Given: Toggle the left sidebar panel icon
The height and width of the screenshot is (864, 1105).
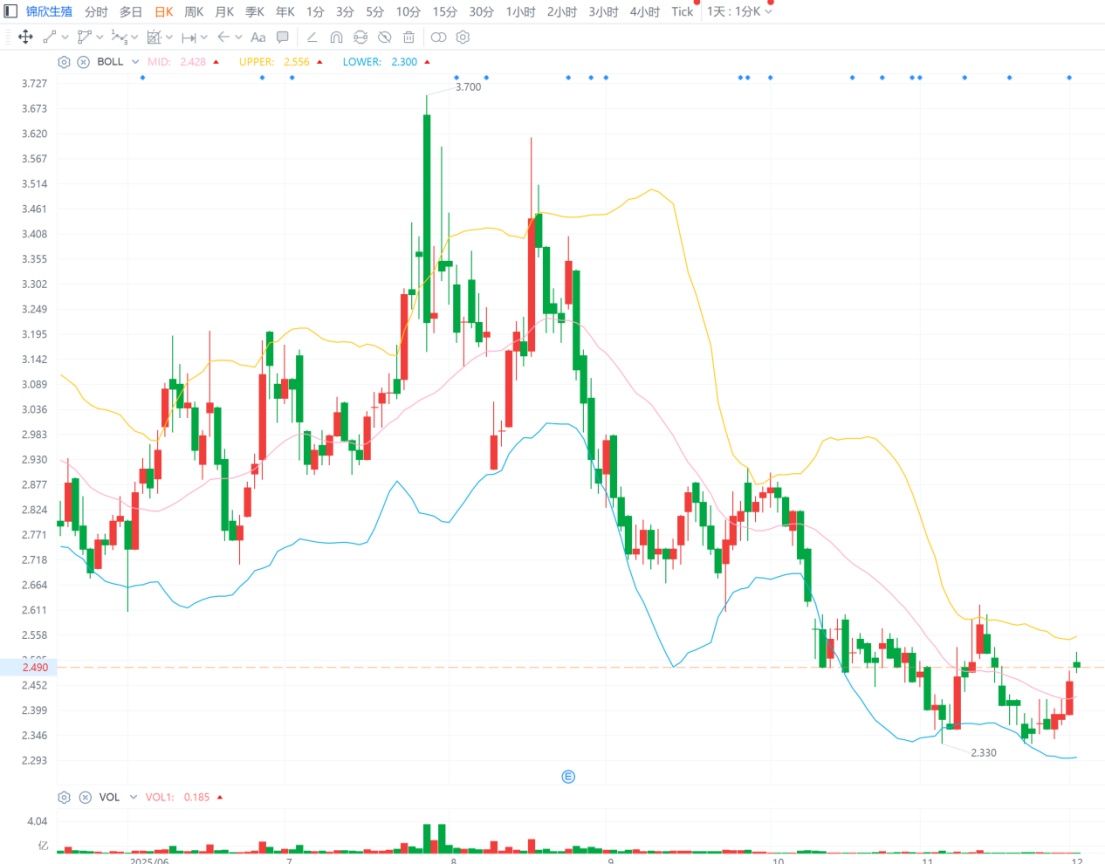Looking at the screenshot, I should coord(11,11).
